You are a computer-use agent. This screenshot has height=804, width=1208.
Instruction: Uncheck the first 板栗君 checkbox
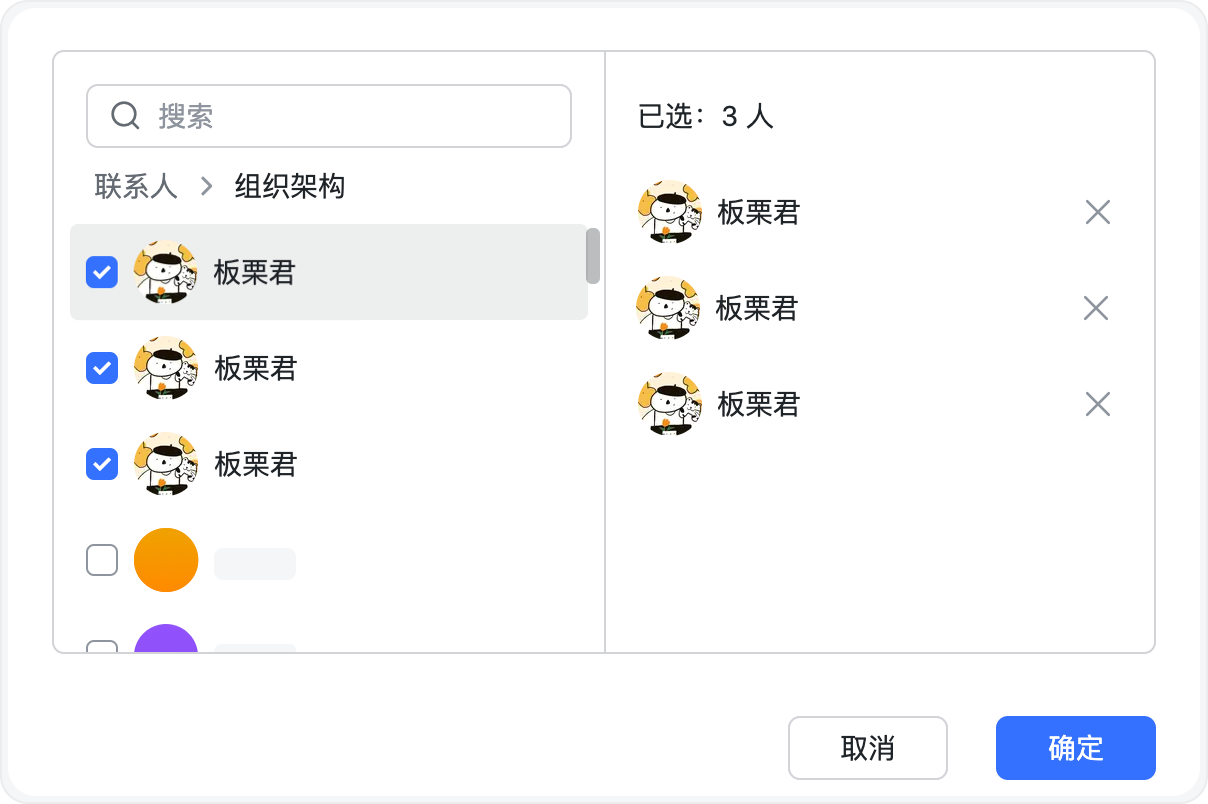(102, 272)
